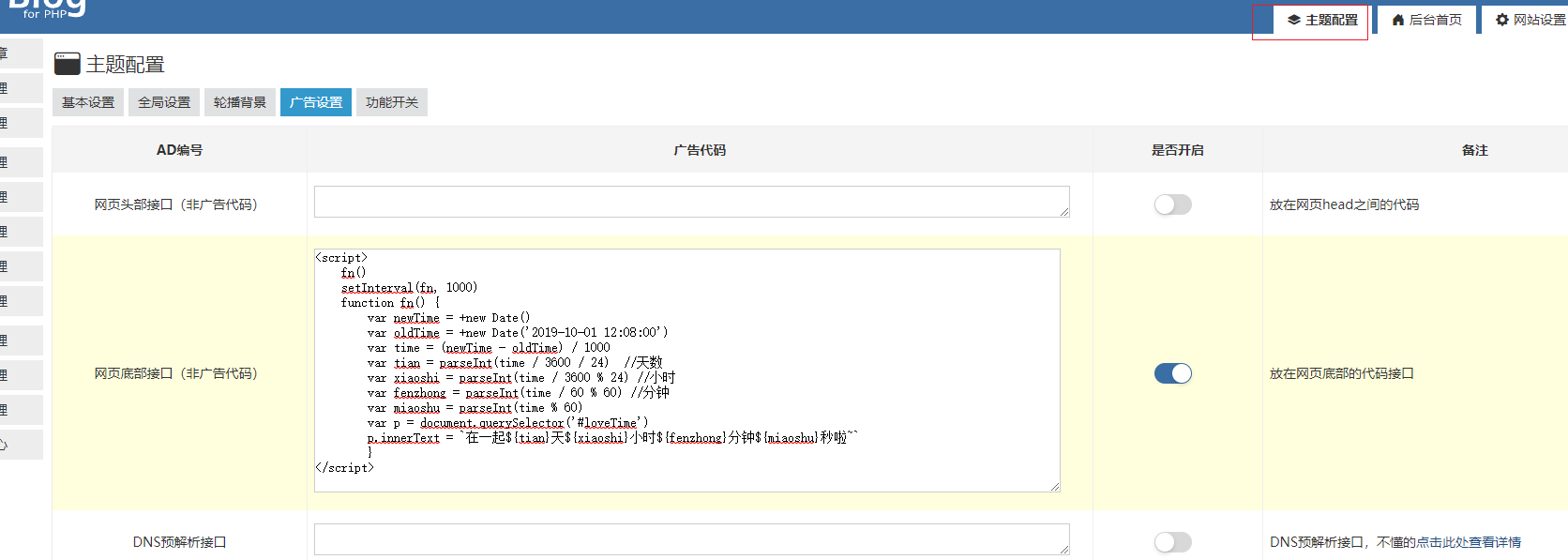Viewport: 1568px width, 560px height.
Task: Click the window icon beside 主题配置 heading
Action: coord(67,64)
